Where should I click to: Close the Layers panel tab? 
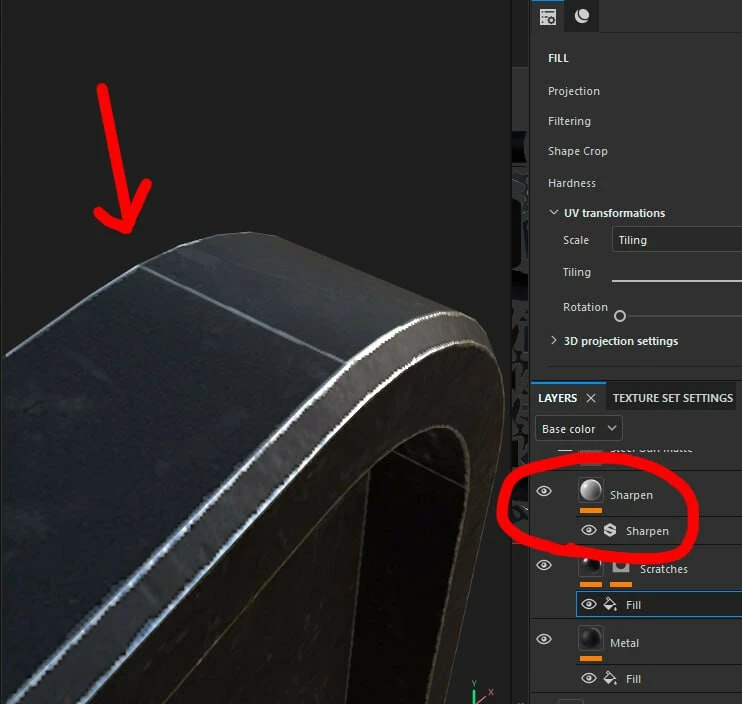pyautogui.click(x=591, y=398)
